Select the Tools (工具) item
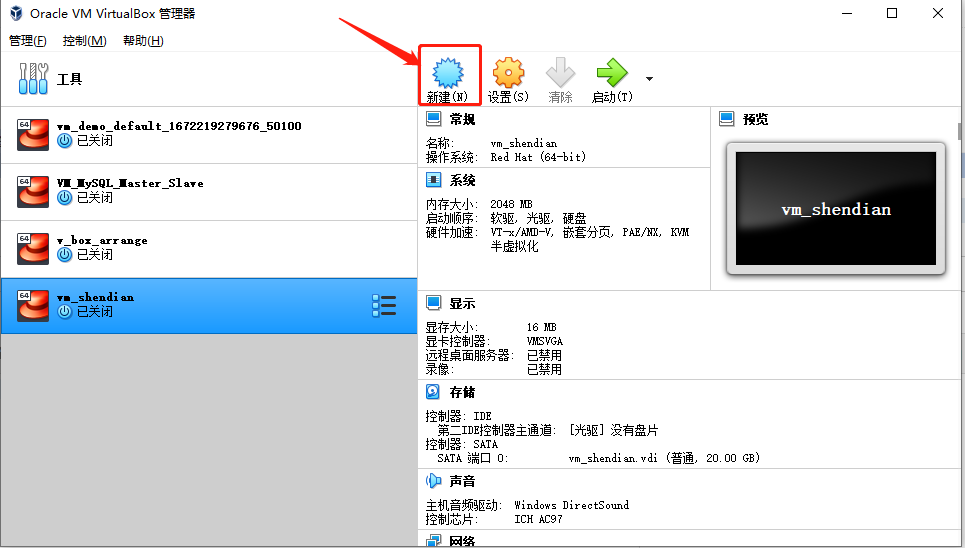 [209, 79]
